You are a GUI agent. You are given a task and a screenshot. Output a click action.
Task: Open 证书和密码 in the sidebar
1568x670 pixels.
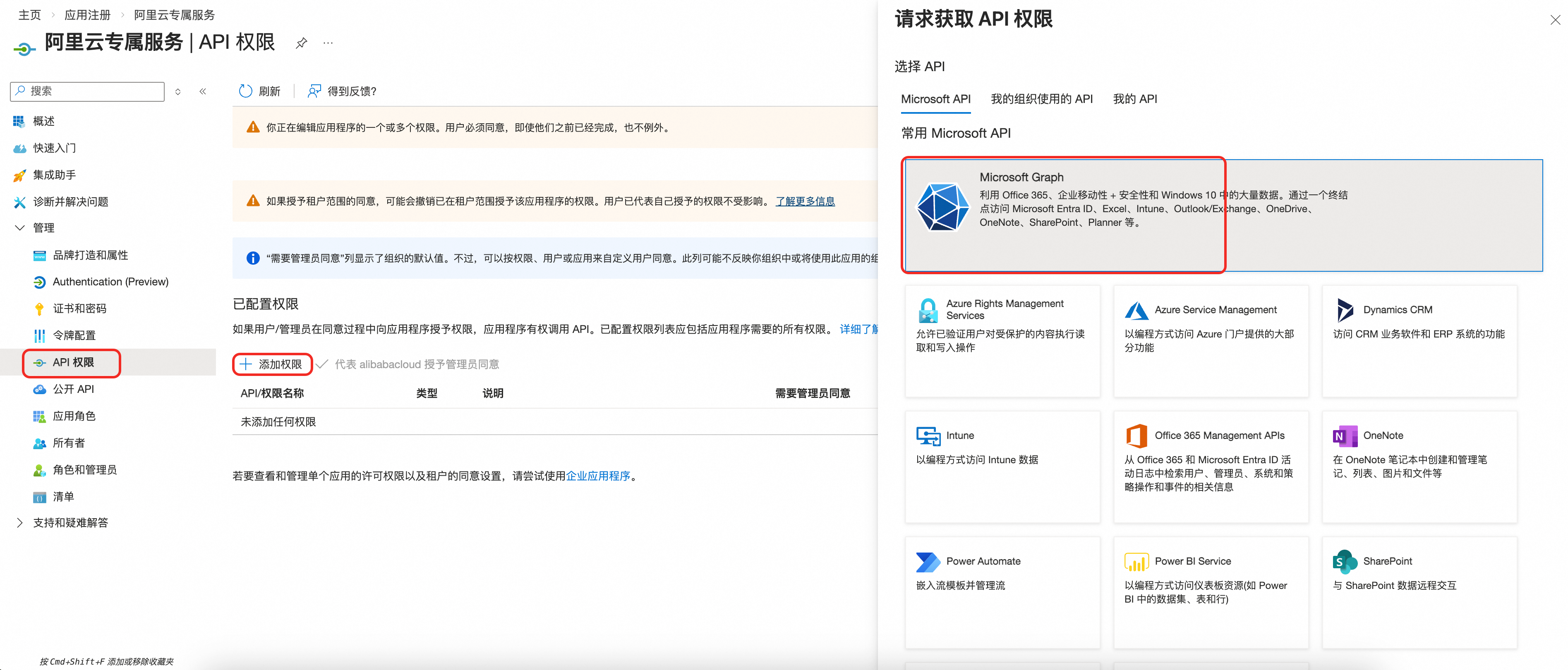(79, 309)
